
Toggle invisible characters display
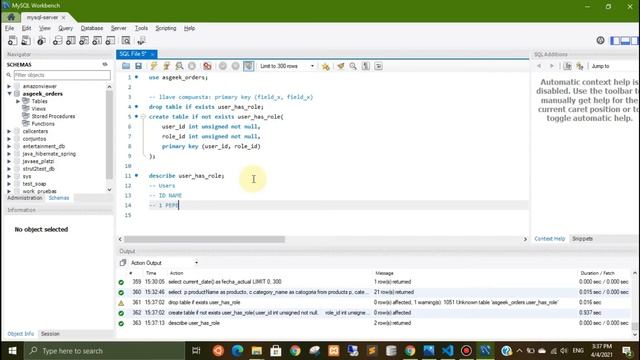point(366,66)
